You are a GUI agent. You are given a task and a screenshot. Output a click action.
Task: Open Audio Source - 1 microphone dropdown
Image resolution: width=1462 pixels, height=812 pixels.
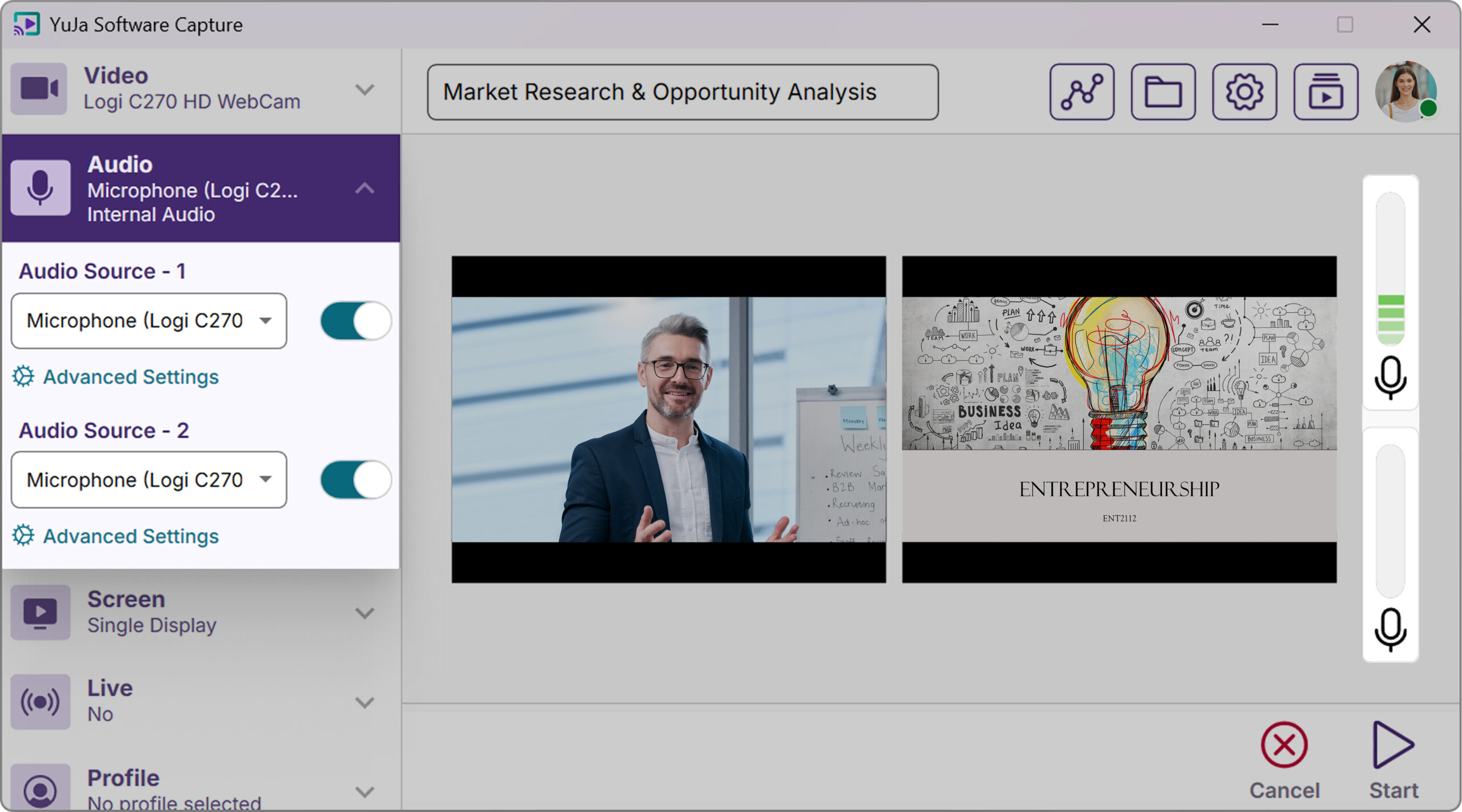coord(149,320)
